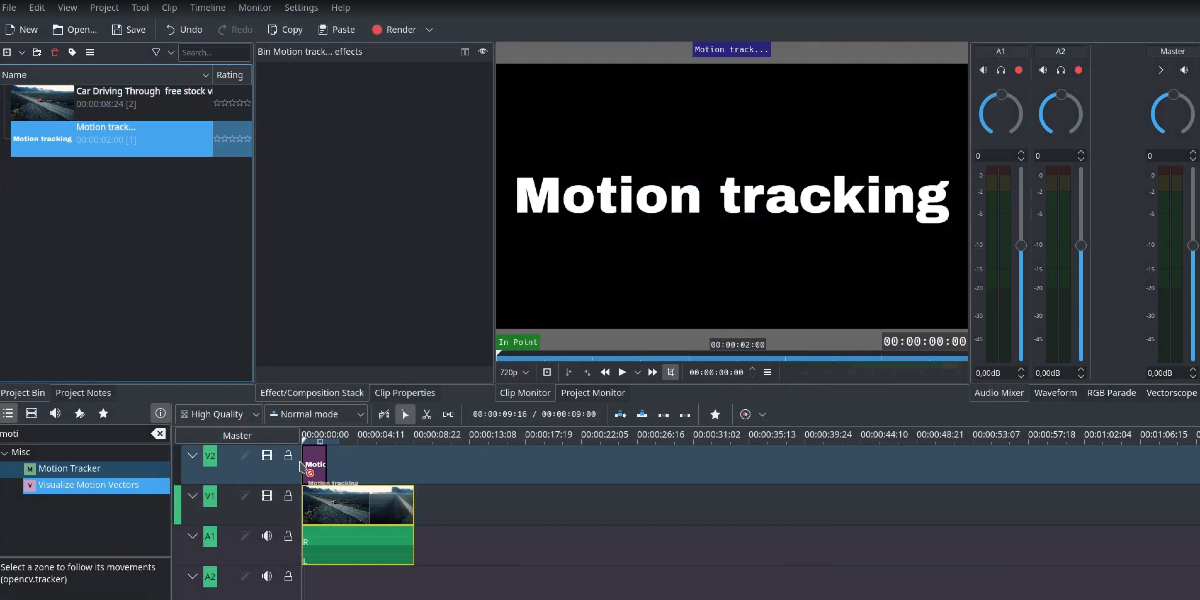Clear the effects search text field

point(158,434)
